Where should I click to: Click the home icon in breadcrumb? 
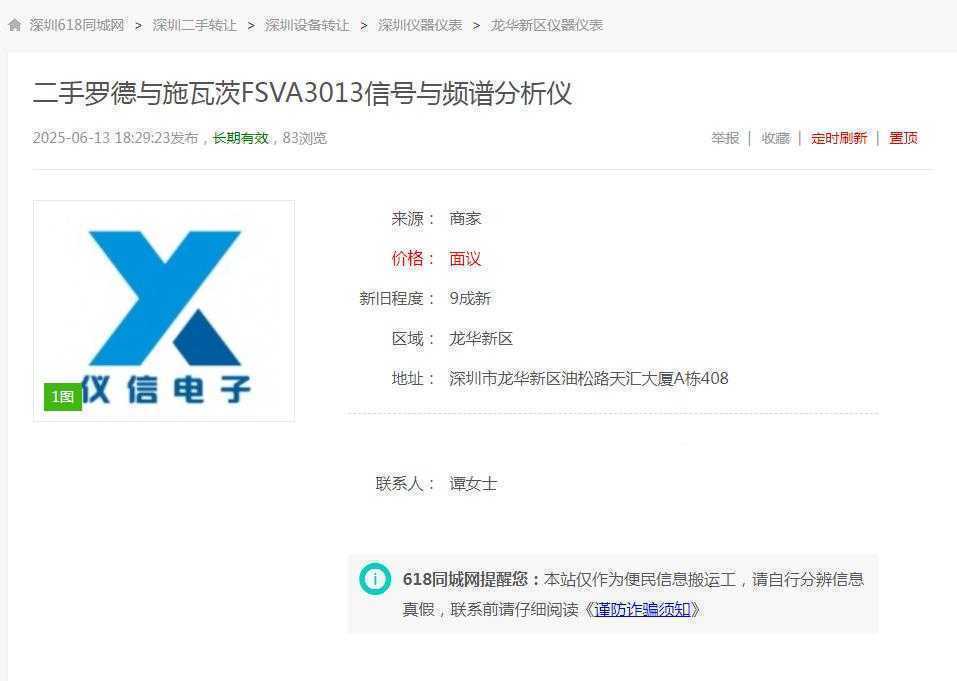click(x=15, y=25)
